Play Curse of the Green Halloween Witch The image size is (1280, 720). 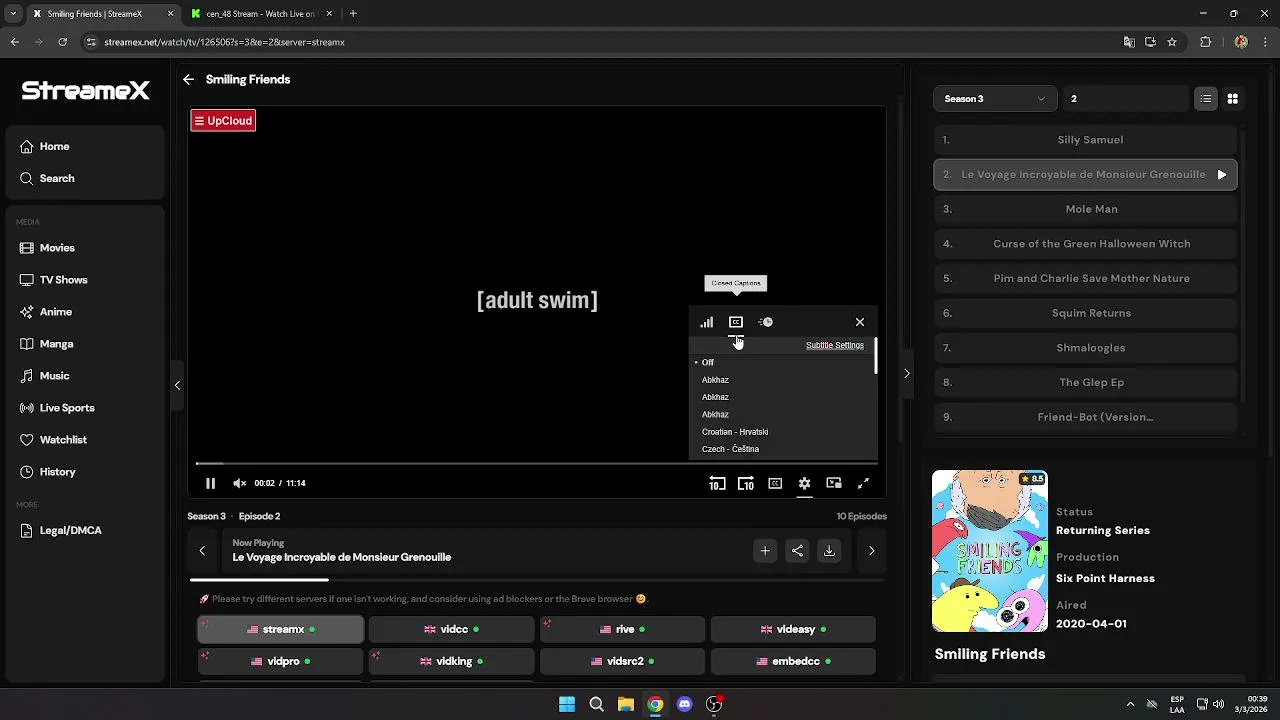click(x=1085, y=244)
